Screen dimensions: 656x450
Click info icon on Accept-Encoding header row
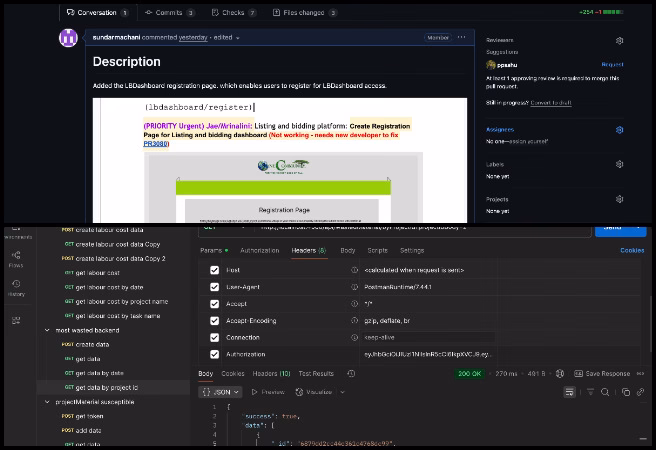pyautogui.click(x=354, y=320)
